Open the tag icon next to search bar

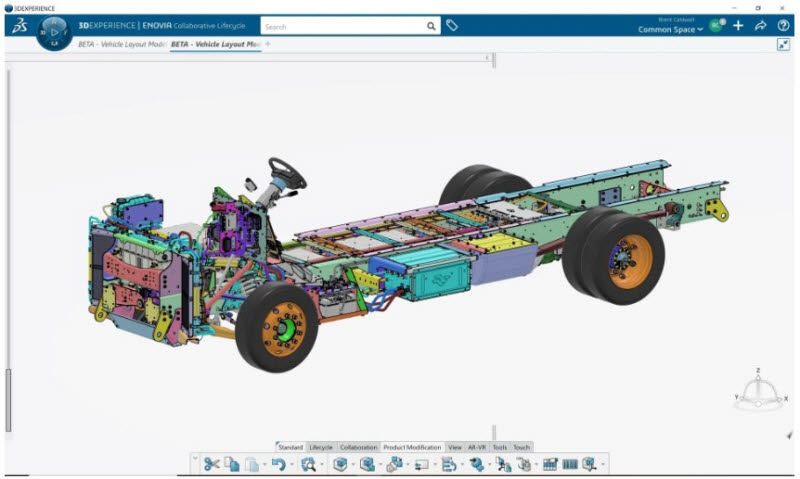[x=452, y=25]
